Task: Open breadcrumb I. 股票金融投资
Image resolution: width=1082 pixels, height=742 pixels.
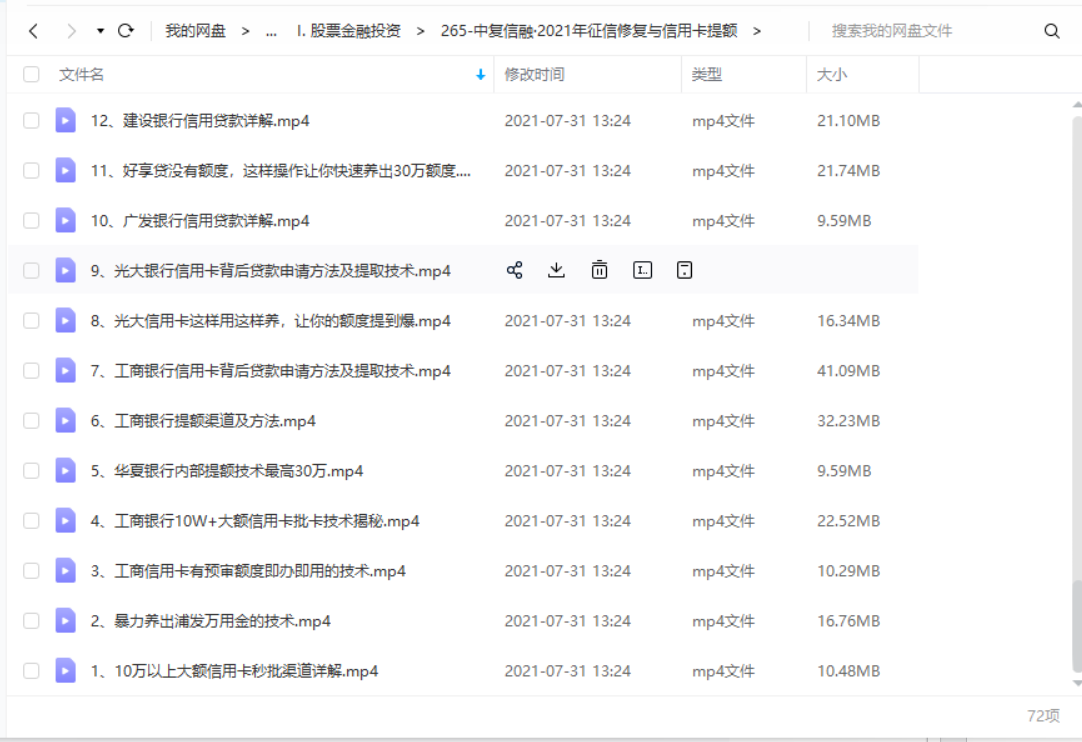Action: [x=348, y=30]
